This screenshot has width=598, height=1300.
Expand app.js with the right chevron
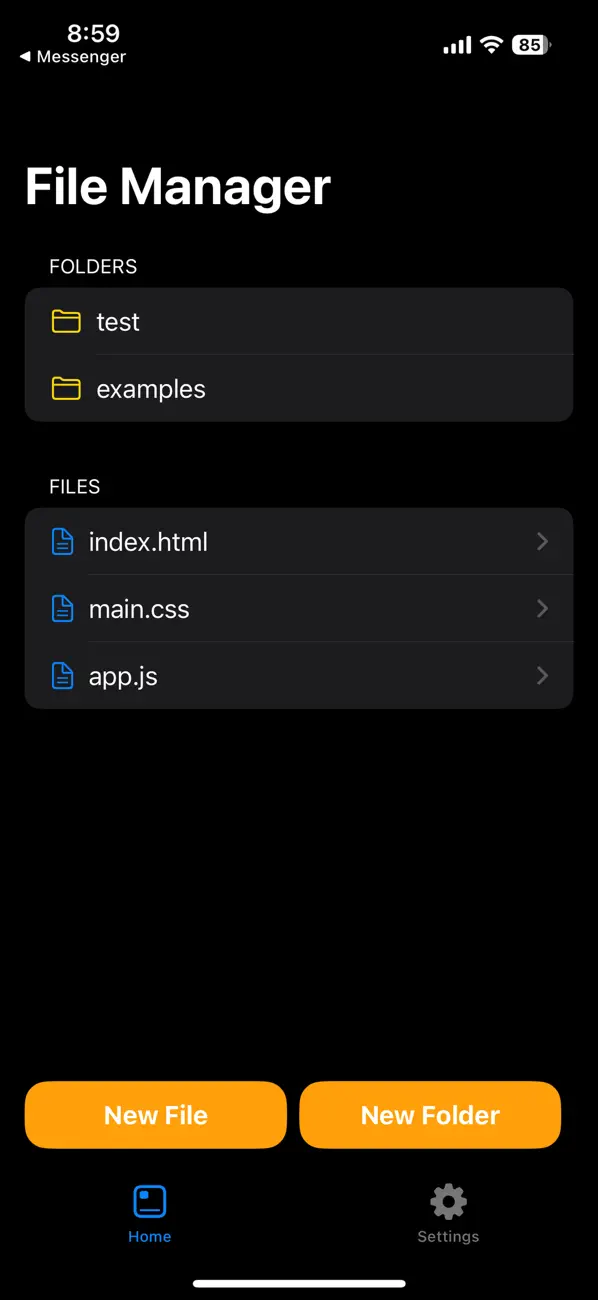[x=542, y=675]
